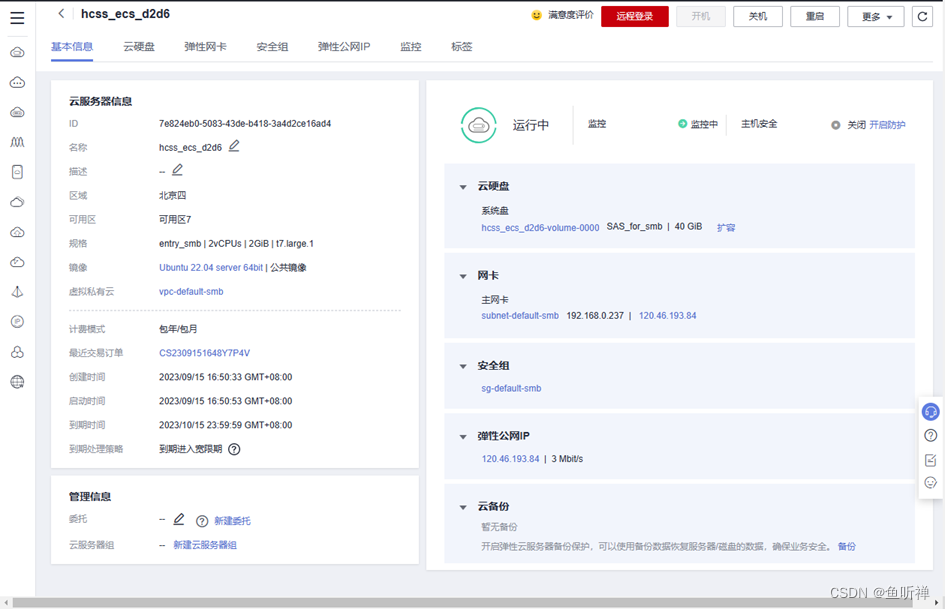Click the 备份 link
Image resolution: width=945 pixels, height=609 pixels.
click(847, 547)
